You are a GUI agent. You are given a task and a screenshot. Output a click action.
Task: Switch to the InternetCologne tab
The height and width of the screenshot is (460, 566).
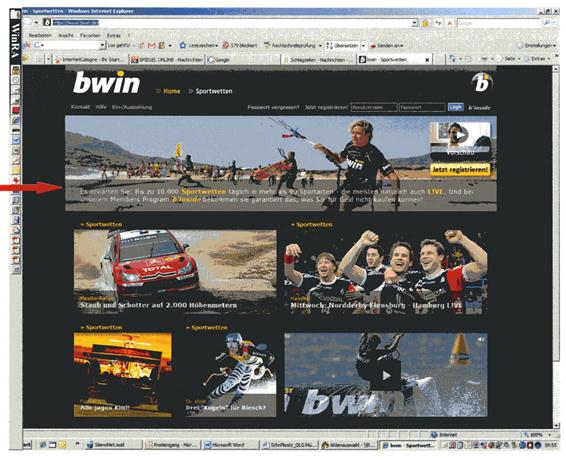tap(90, 60)
